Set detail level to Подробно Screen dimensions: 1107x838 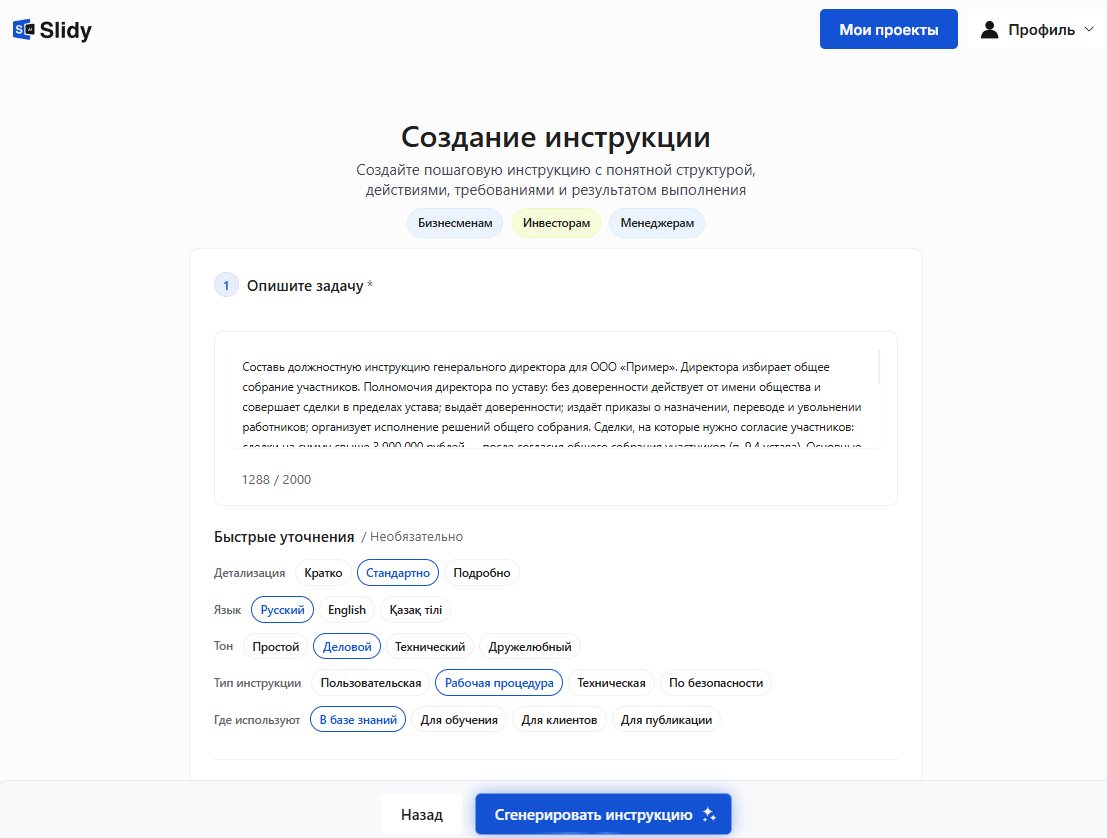(x=481, y=573)
